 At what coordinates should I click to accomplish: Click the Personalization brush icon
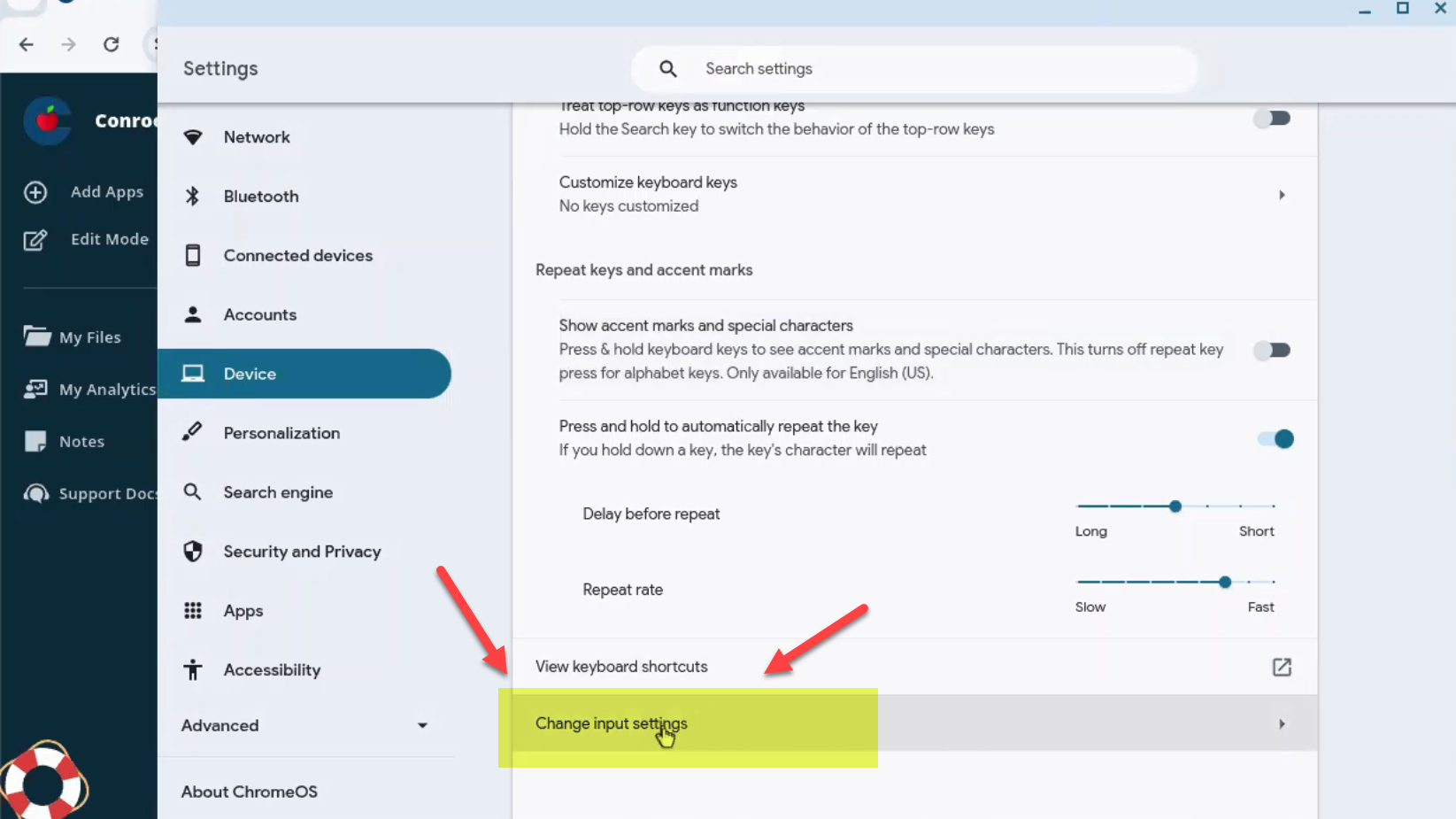point(192,432)
